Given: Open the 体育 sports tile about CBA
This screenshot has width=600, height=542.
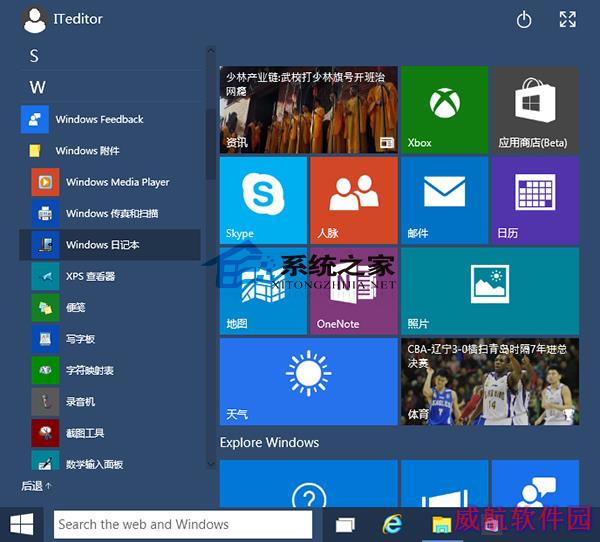Looking at the screenshot, I should pyautogui.click(x=490, y=382).
